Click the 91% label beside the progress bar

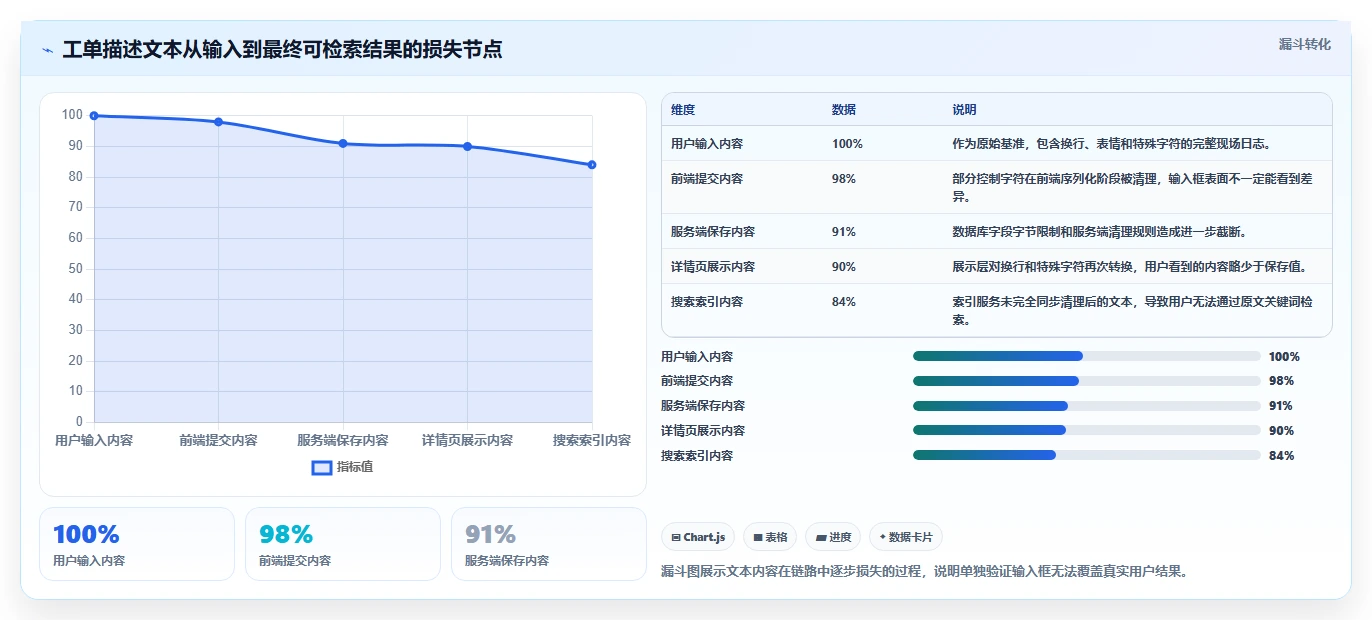pos(1281,406)
